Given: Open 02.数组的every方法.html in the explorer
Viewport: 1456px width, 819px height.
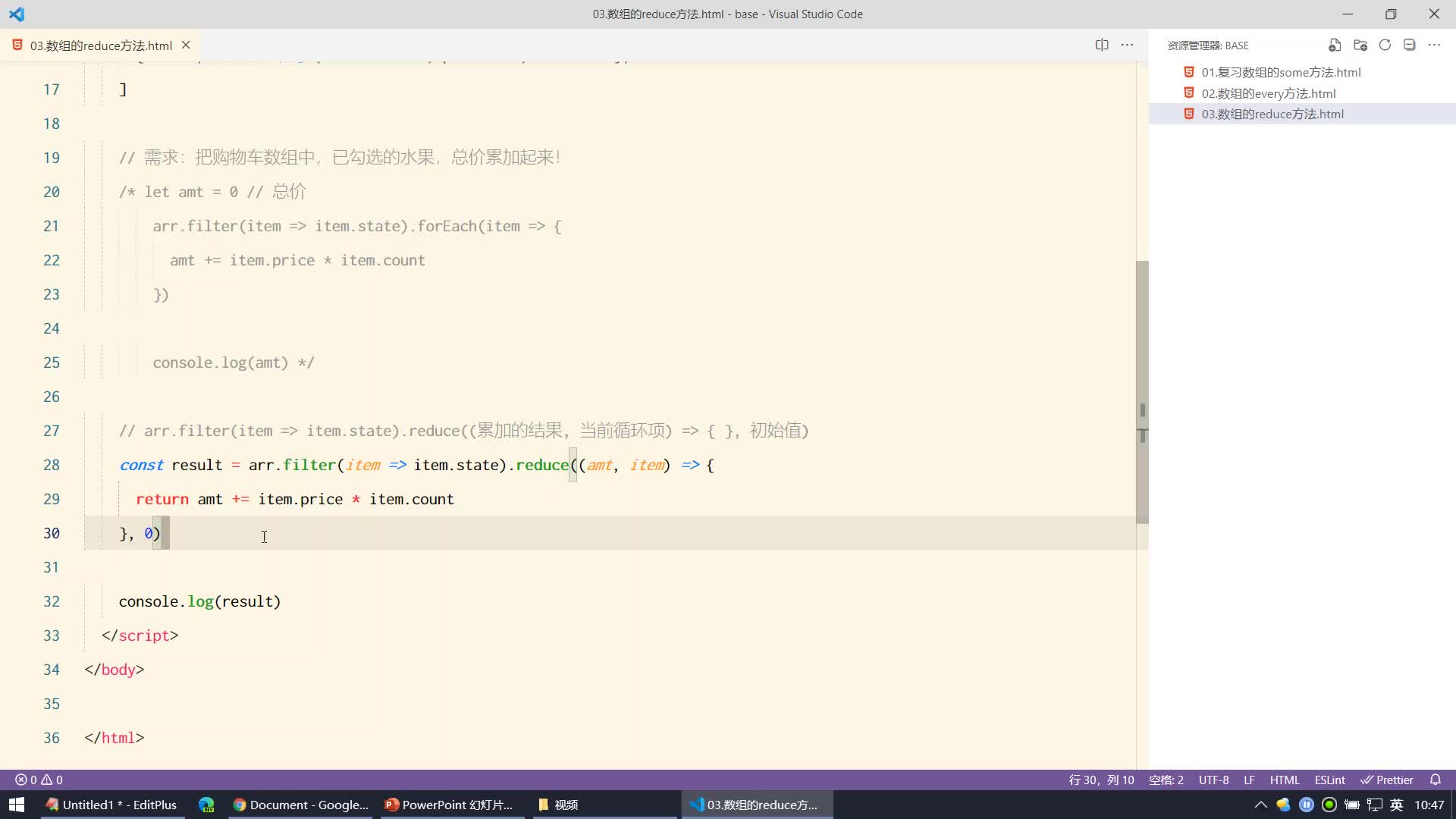Looking at the screenshot, I should tap(1302, 93).
